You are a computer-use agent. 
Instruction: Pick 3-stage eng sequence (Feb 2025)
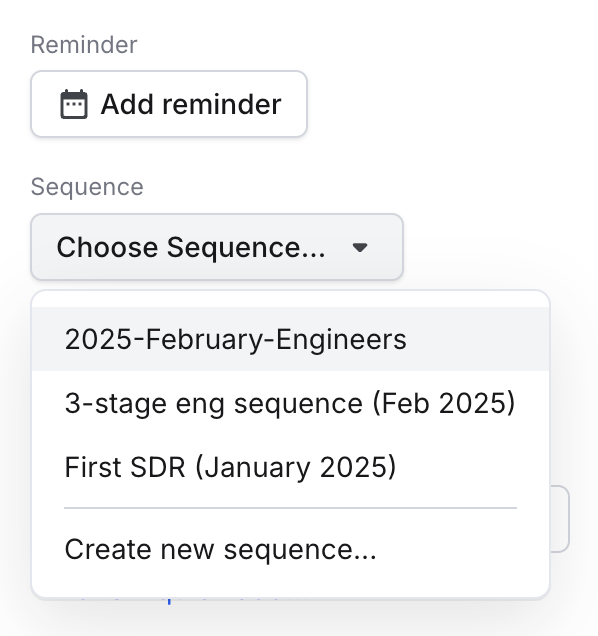coord(290,403)
